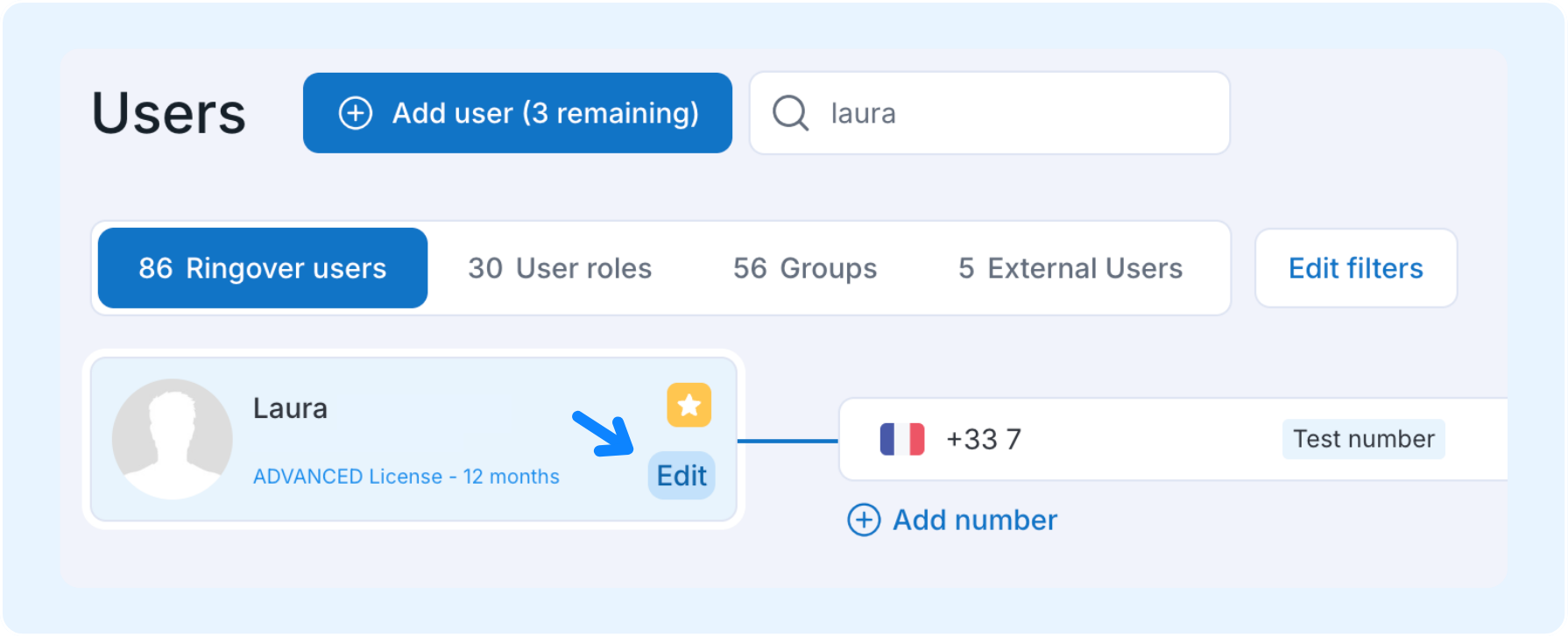
Task: Click the Add number link text
Action: click(x=974, y=520)
